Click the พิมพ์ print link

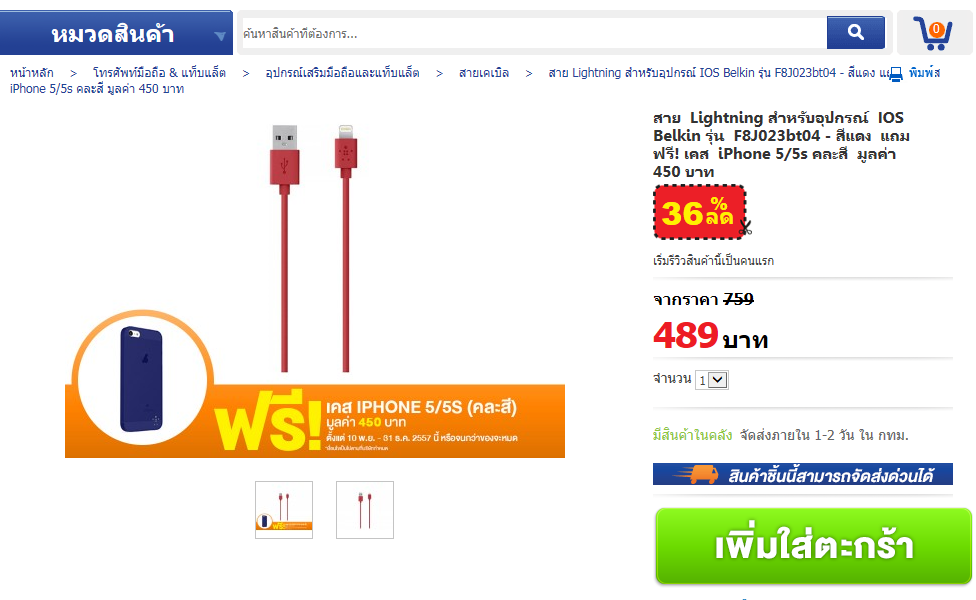click(x=924, y=73)
